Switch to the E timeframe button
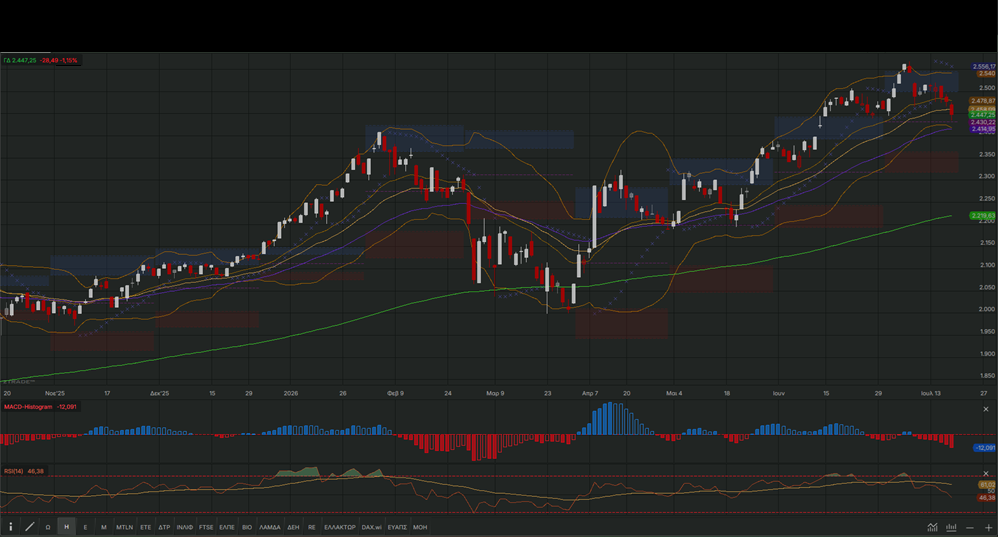Viewport: 998px width, 537px height. click(85, 527)
